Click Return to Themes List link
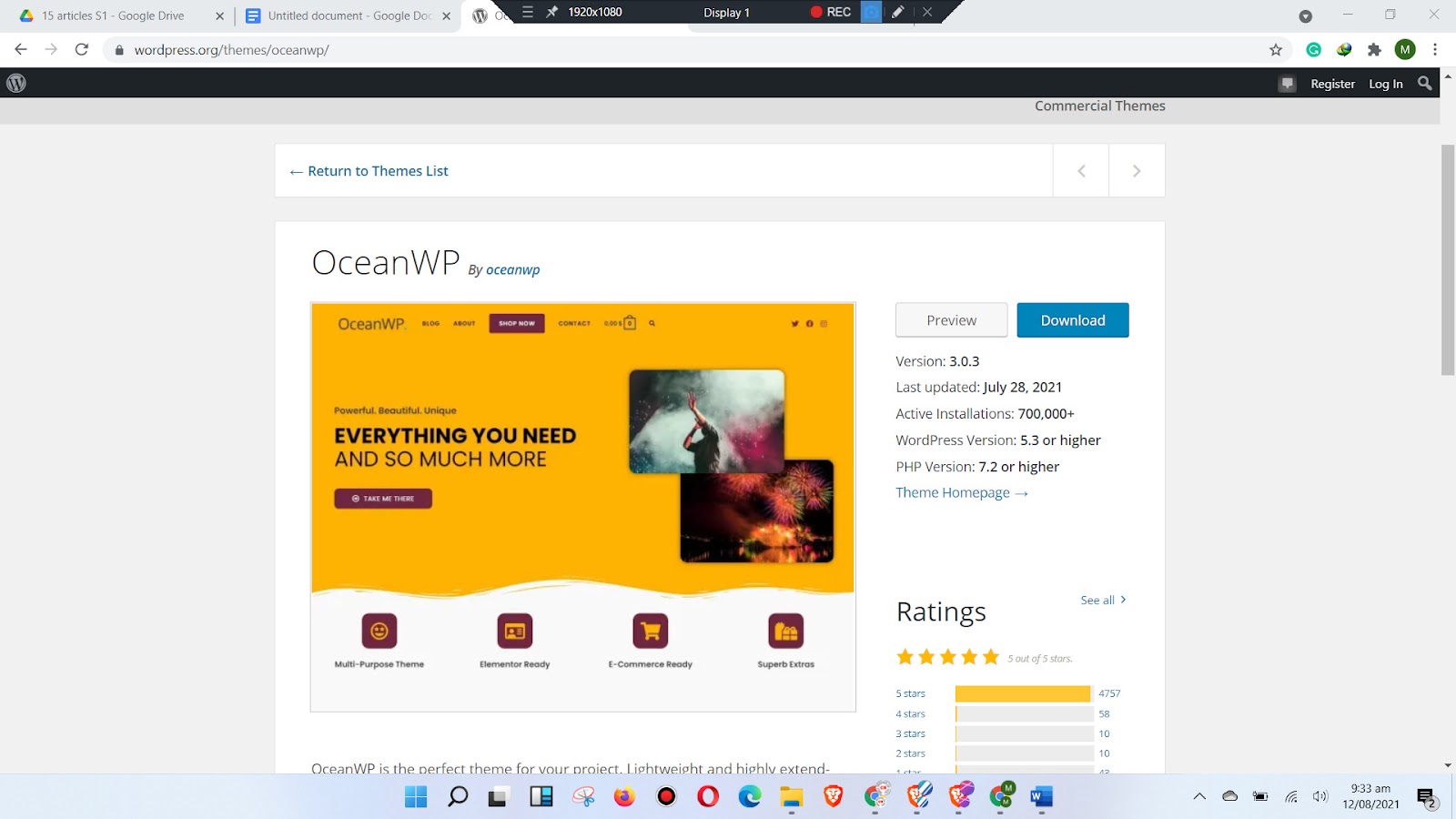This screenshot has width=1456, height=819. tap(369, 171)
